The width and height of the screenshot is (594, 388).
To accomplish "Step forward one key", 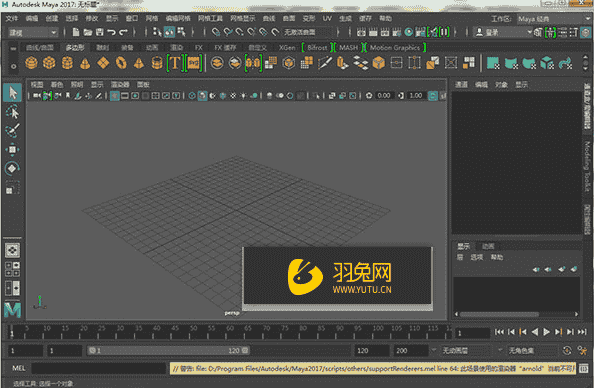I will click(558, 332).
